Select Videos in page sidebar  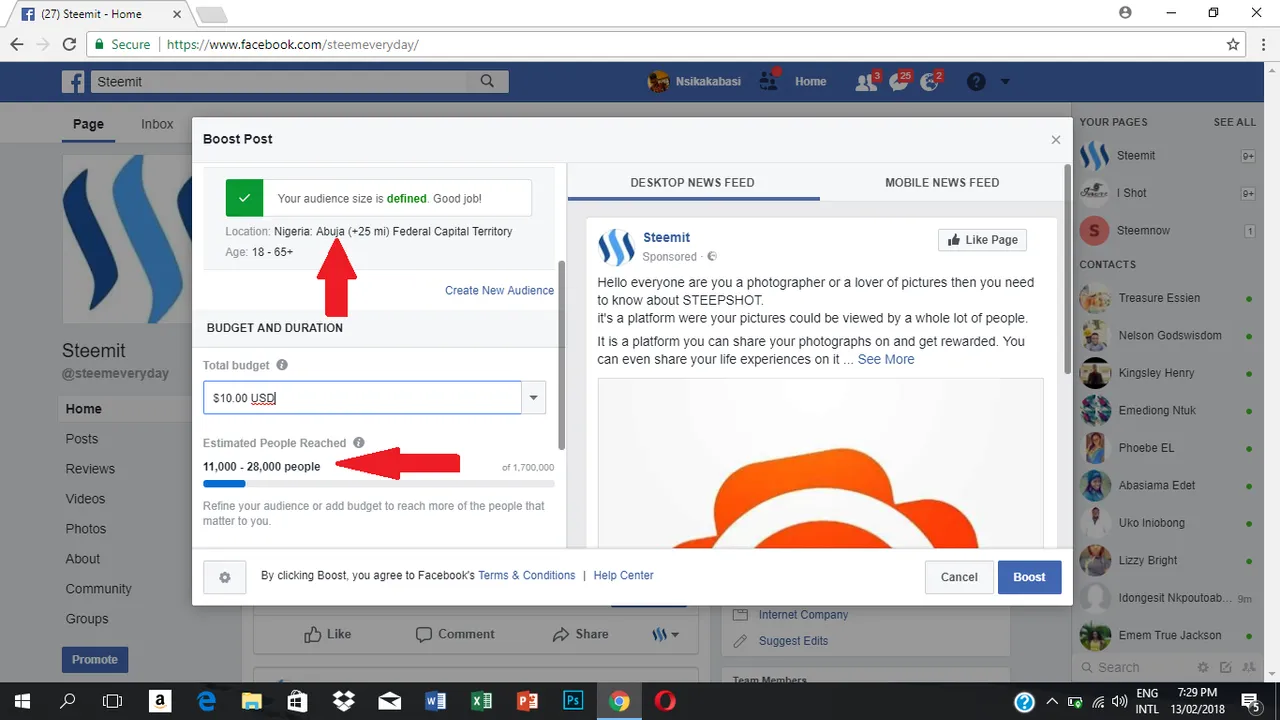pyautogui.click(x=85, y=499)
